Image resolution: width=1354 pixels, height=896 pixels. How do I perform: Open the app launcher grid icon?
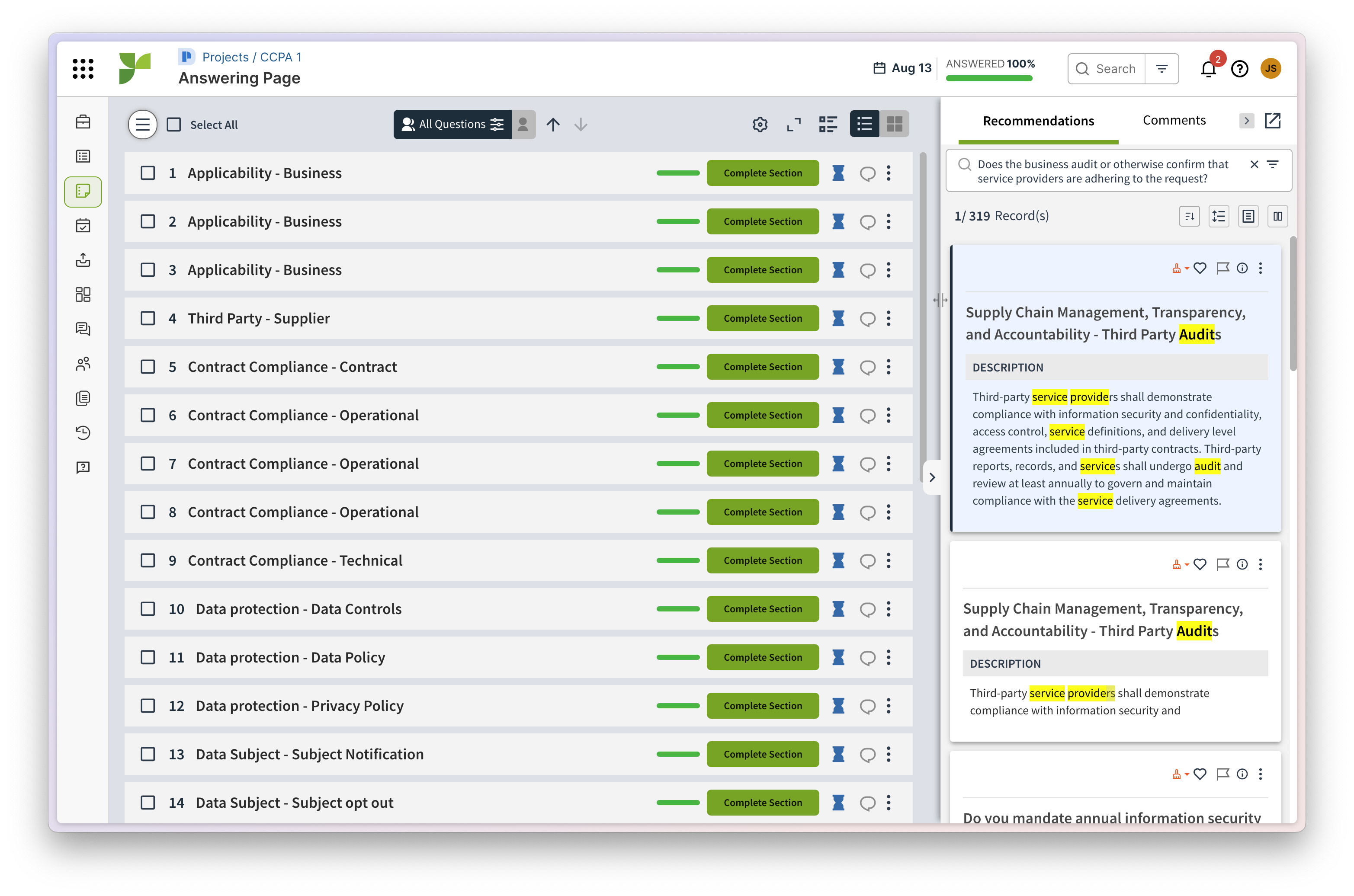83,69
